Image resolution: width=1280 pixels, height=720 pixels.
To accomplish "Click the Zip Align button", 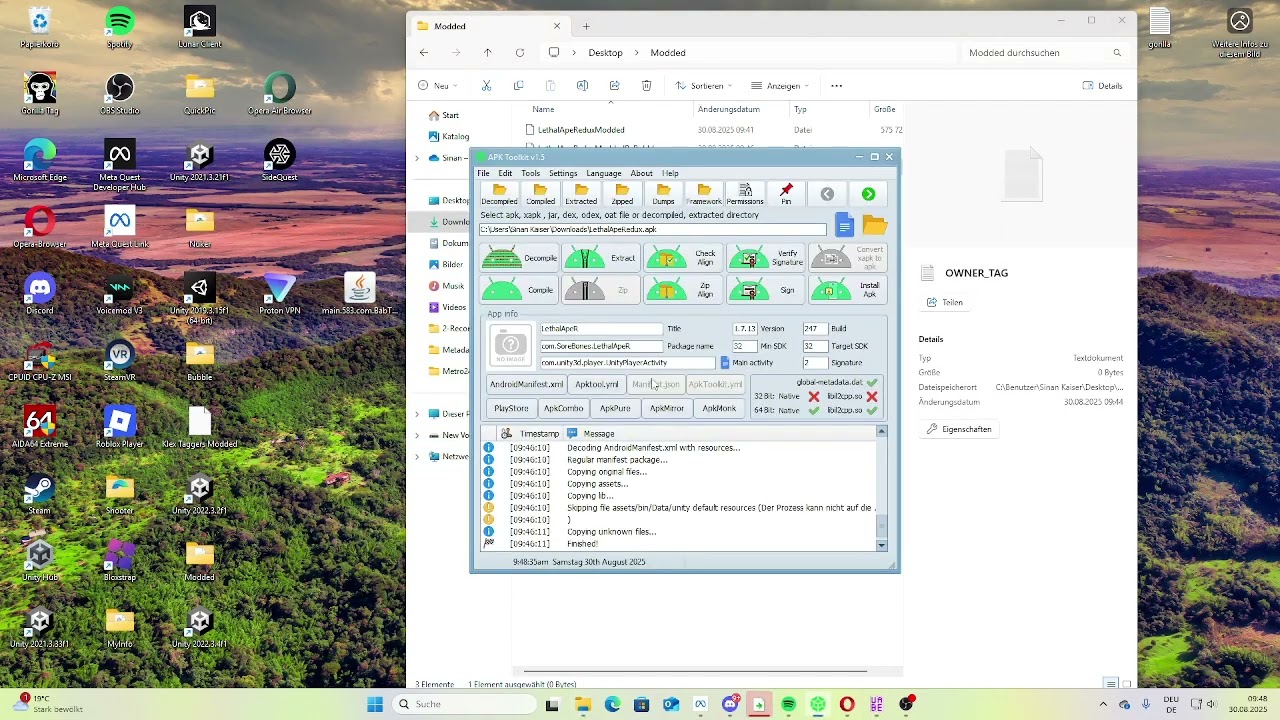I will pos(683,290).
